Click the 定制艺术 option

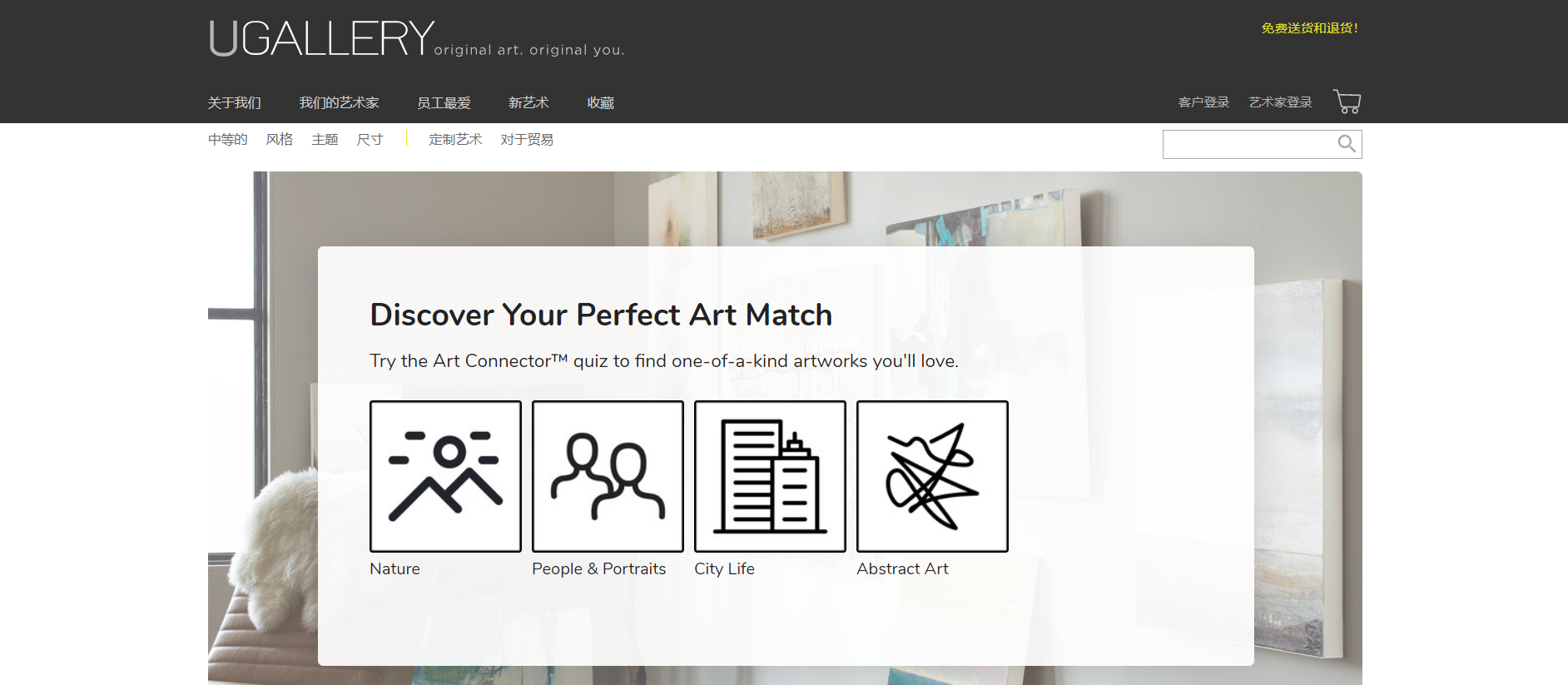[x=455, y=139]
